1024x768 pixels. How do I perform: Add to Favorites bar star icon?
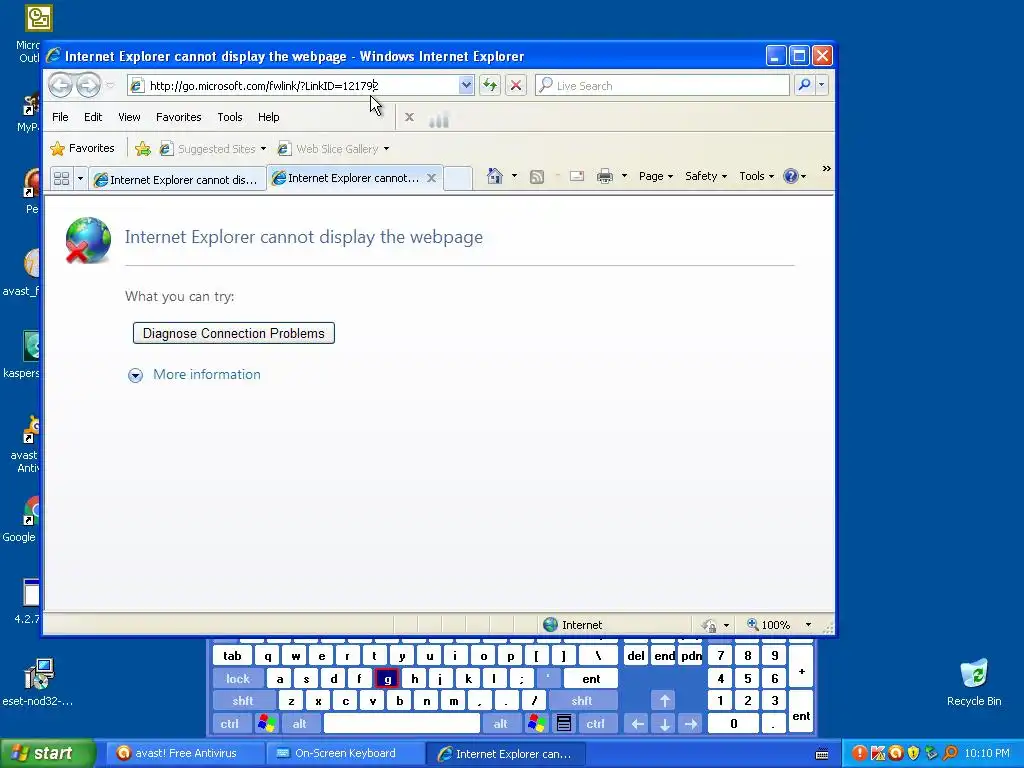point(142,149)
